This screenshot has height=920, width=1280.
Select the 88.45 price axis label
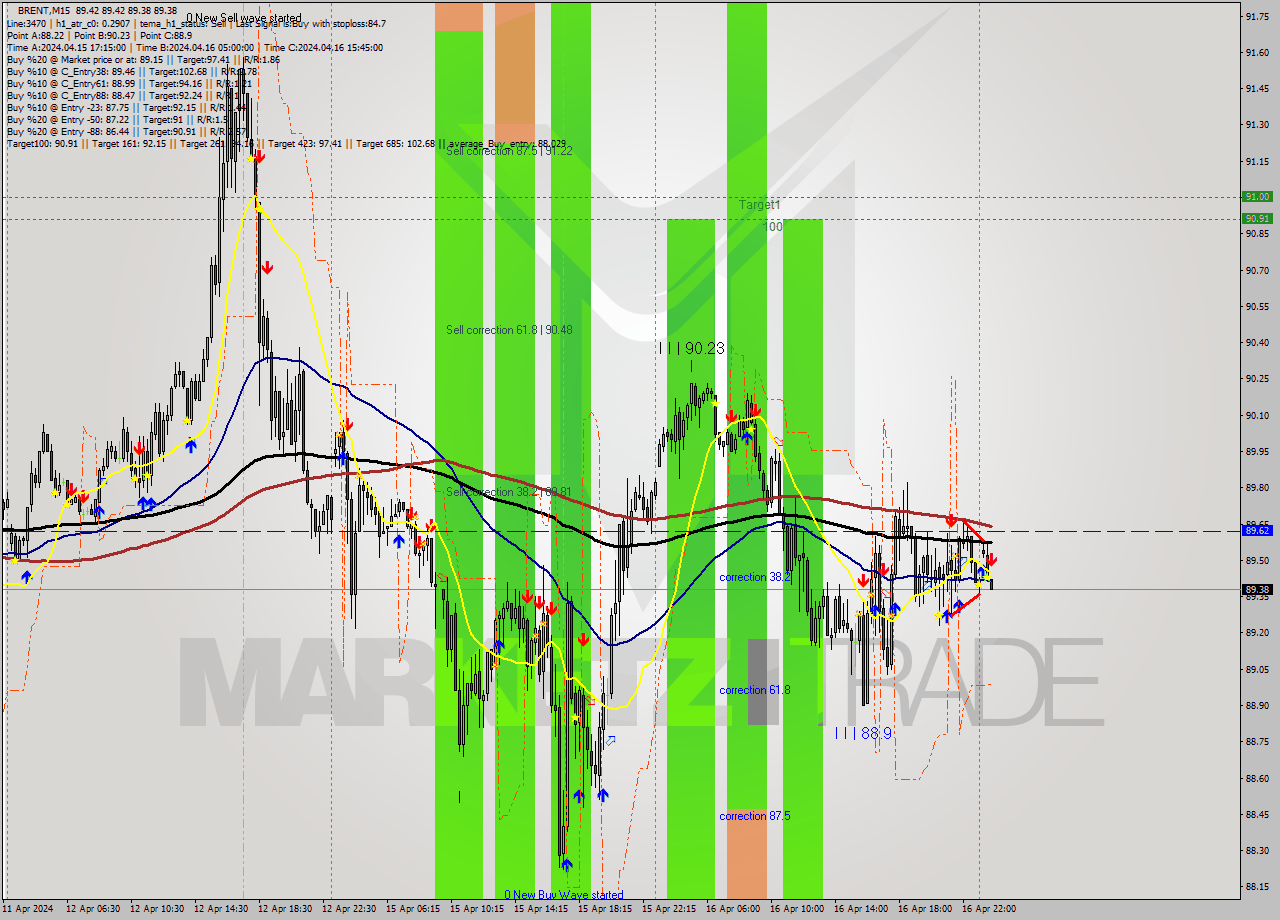[1257, 814]
